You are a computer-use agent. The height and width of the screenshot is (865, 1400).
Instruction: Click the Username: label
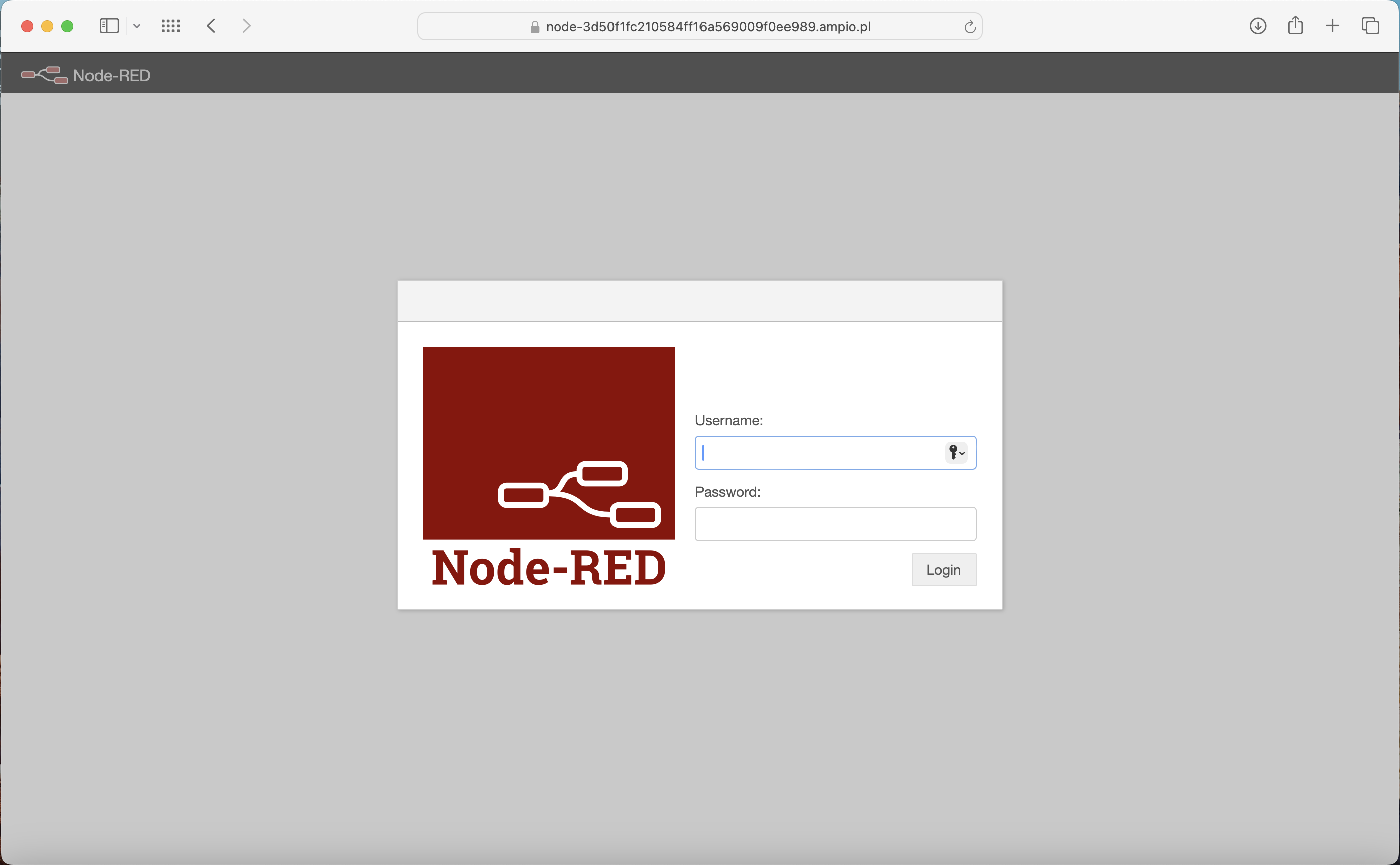click(x=729, y=420)
